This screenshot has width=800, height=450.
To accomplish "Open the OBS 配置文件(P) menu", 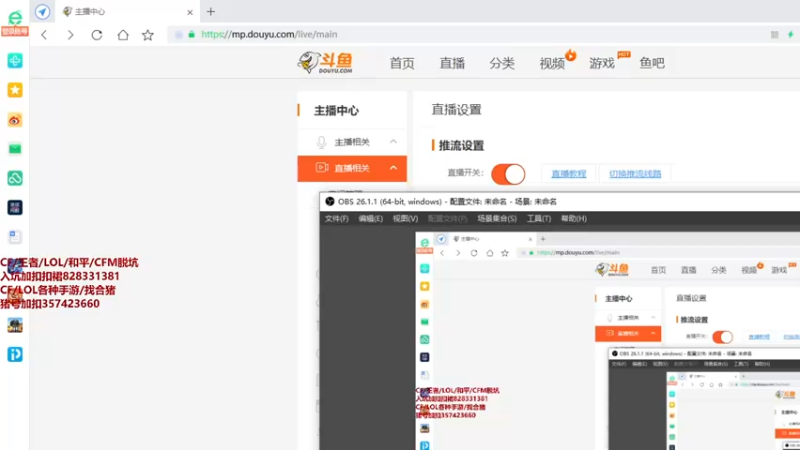I will tap(447, 218).
